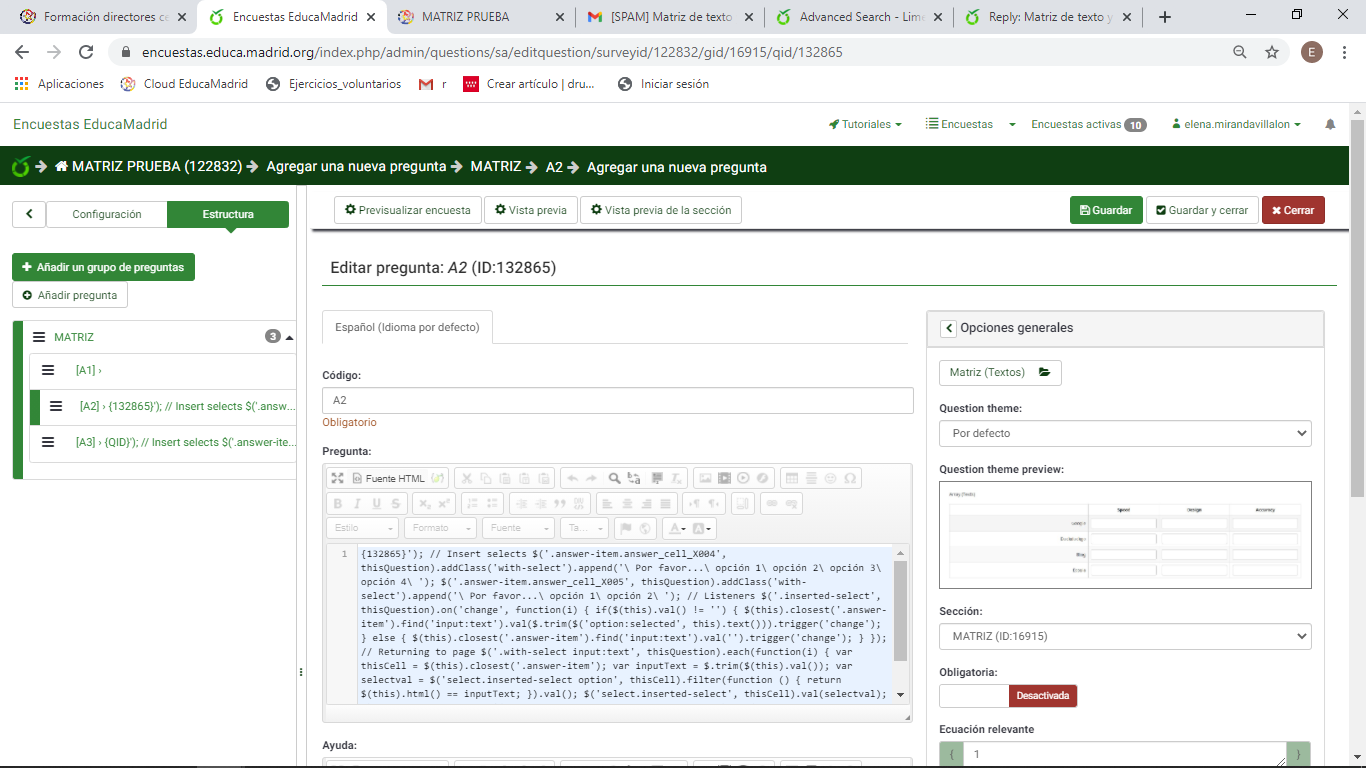The height and width of the screenshot is (768, 1366).
Task: Toggle Underline formatting in editor
Action: pos(376,503)
